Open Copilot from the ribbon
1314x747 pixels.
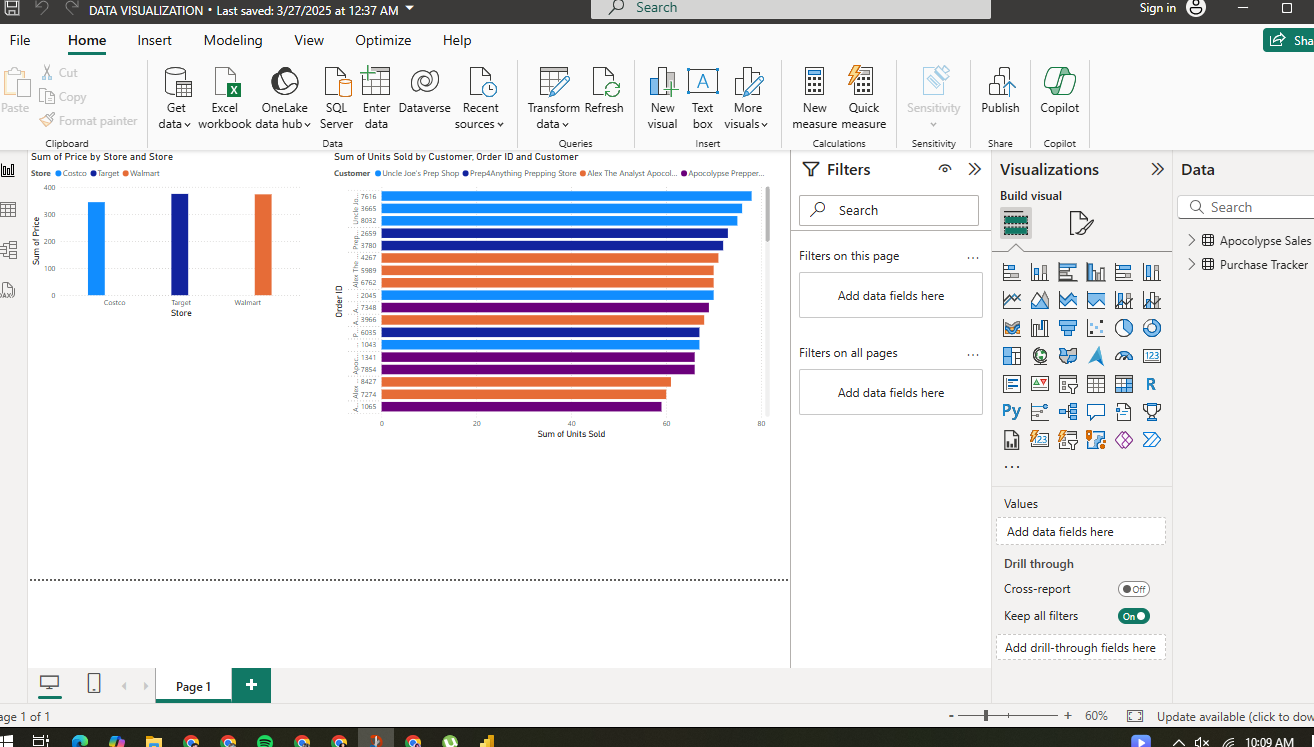click(1060, 91)
